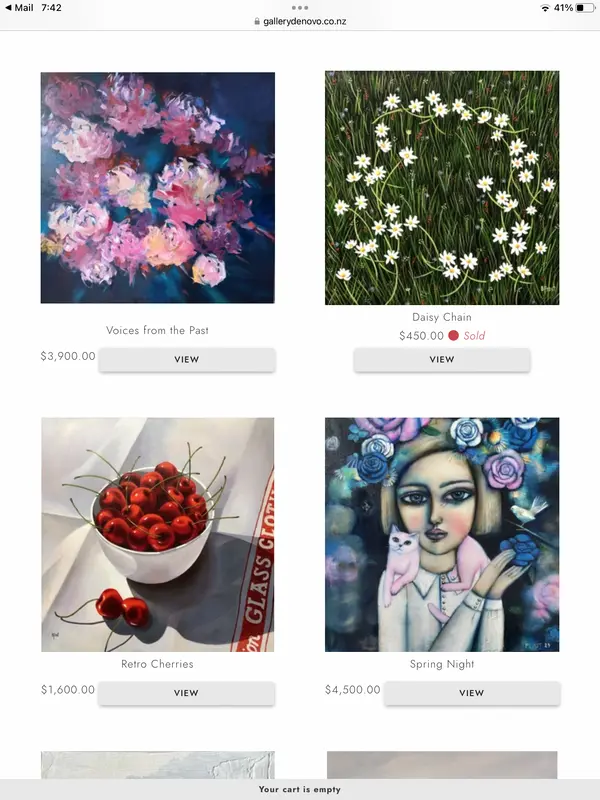The image size is (600, 800).
Task: Open the pink peonies painting thumbnail
Action: 158,188
